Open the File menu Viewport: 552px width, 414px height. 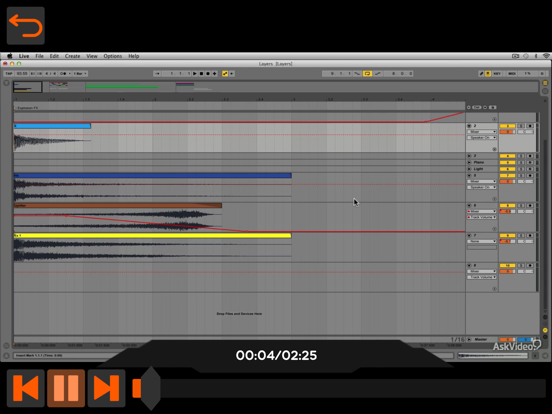[39, 56]
